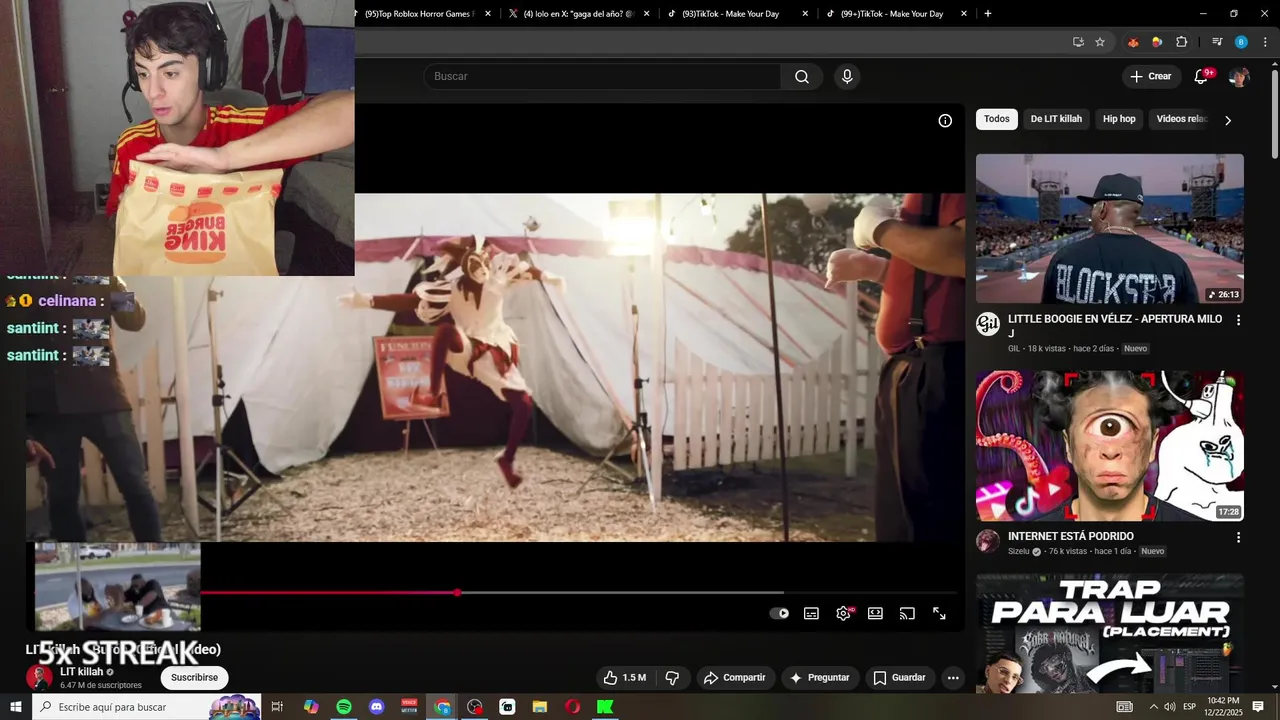Image resolution: width=1280 pixels, height=720 pixels.
Task: Open Discord from the taskbar
Action: tap(376, 707)
